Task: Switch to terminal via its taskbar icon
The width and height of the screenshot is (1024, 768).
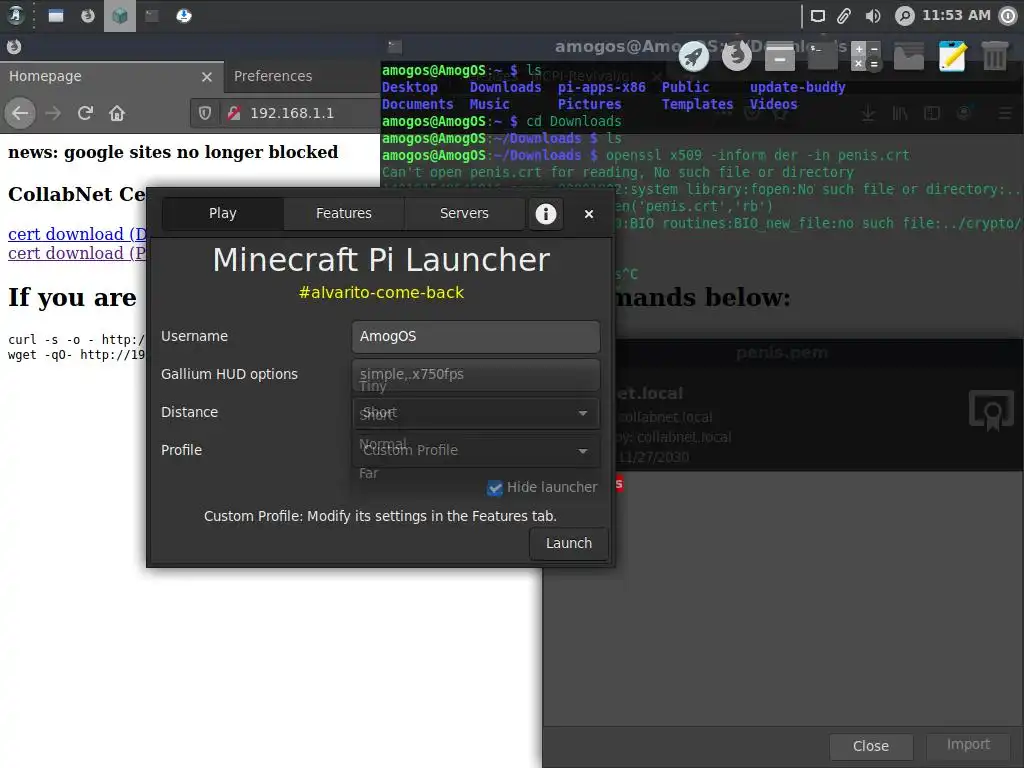Action: click(x=152, y=16)
